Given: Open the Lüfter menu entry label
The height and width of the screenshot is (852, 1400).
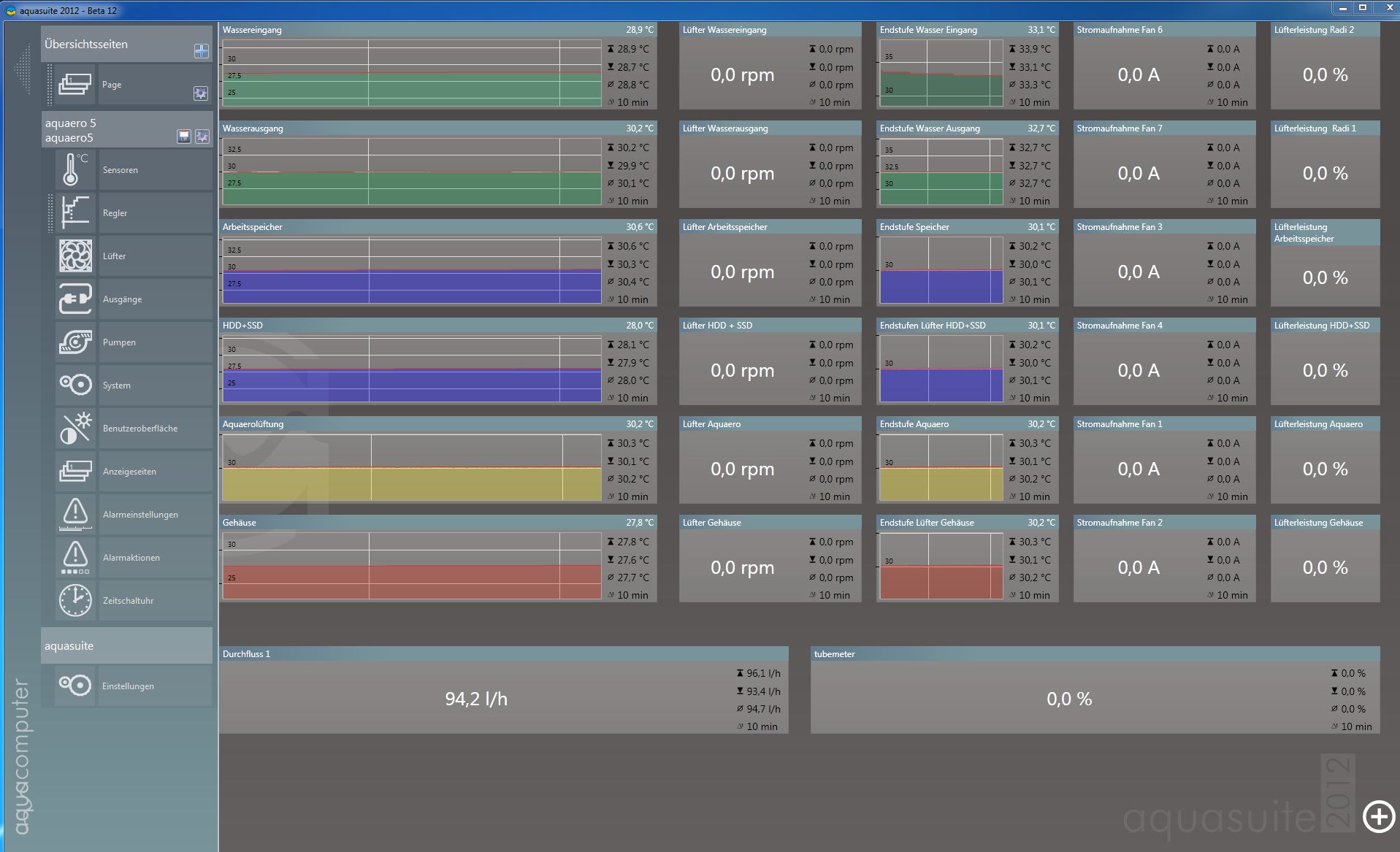Looking at the screenshot, I should pyautogui.click(x=115, y=256).
